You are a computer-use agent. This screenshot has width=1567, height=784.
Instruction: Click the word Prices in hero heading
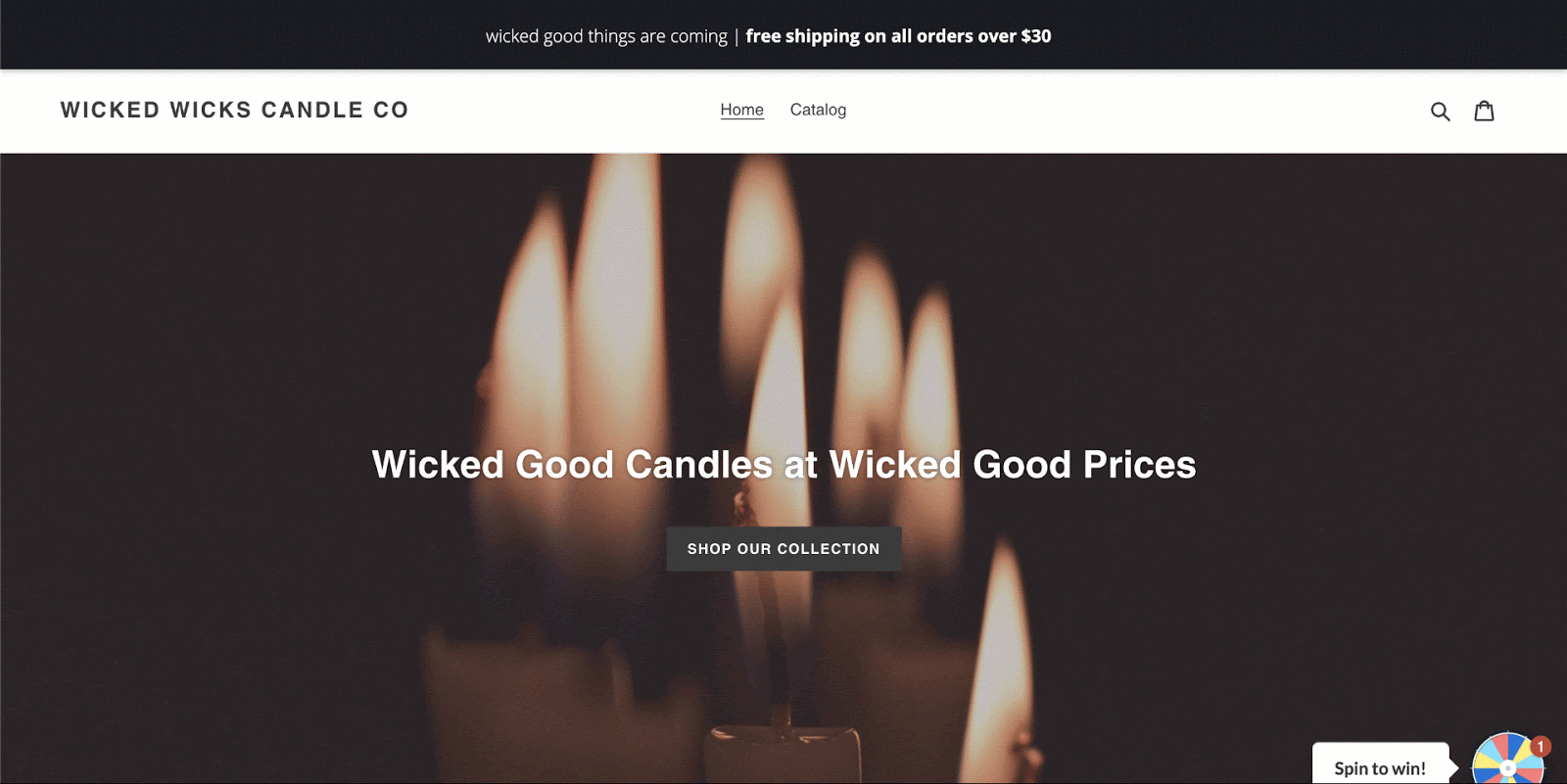point(1140,464)
